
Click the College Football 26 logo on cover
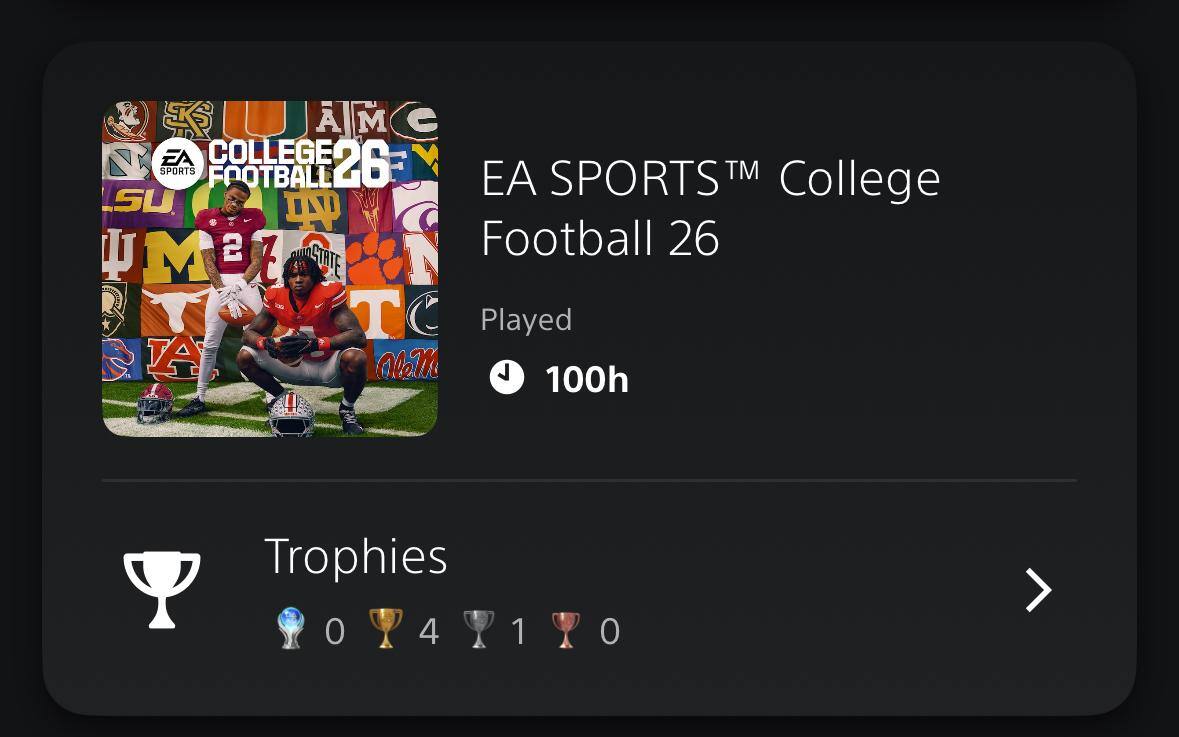[298, 163]
